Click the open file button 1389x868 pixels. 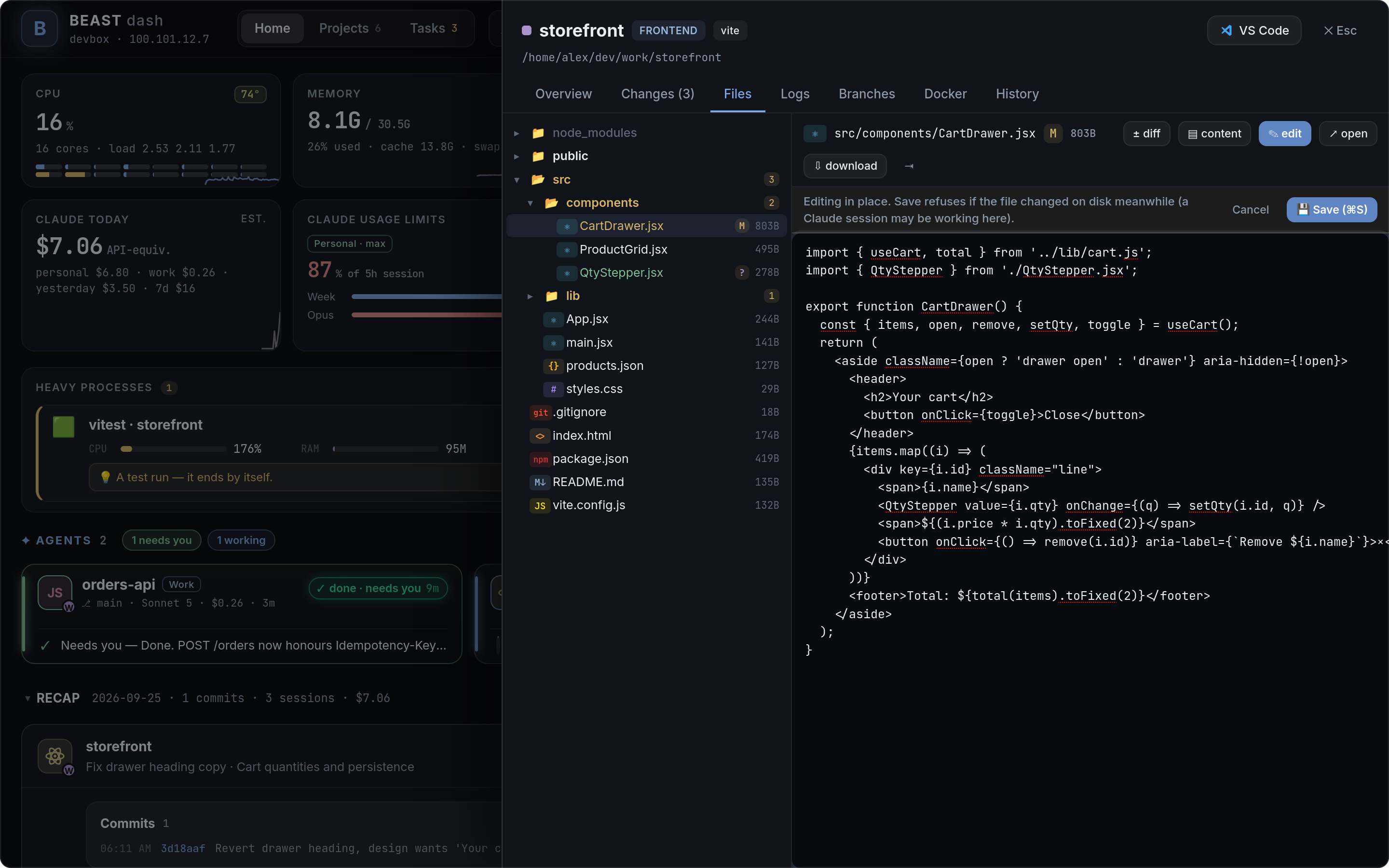1348,134
